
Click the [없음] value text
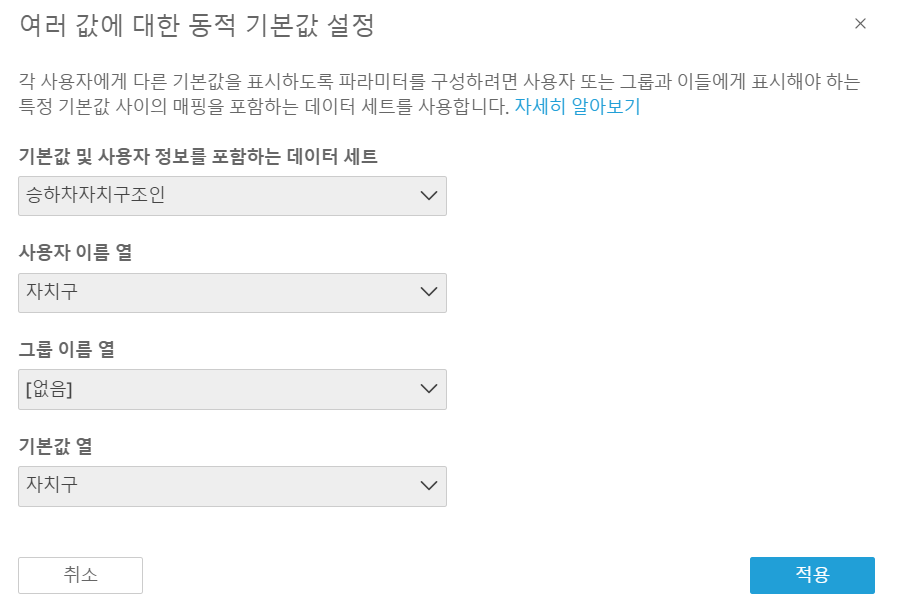49,389
